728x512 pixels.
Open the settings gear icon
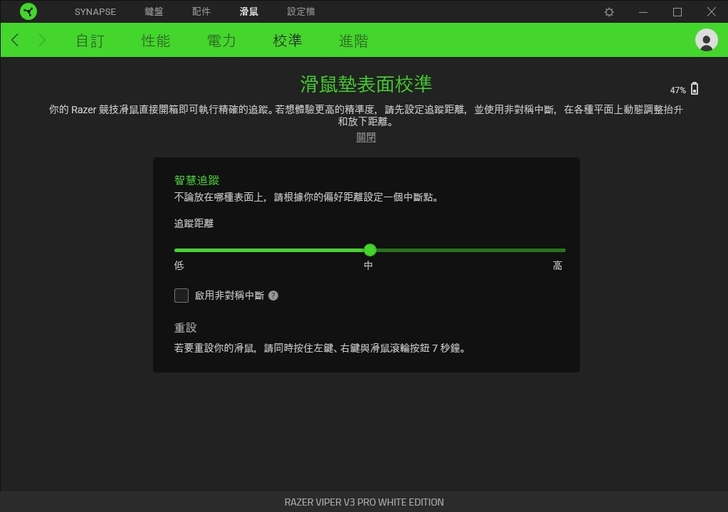609,12
